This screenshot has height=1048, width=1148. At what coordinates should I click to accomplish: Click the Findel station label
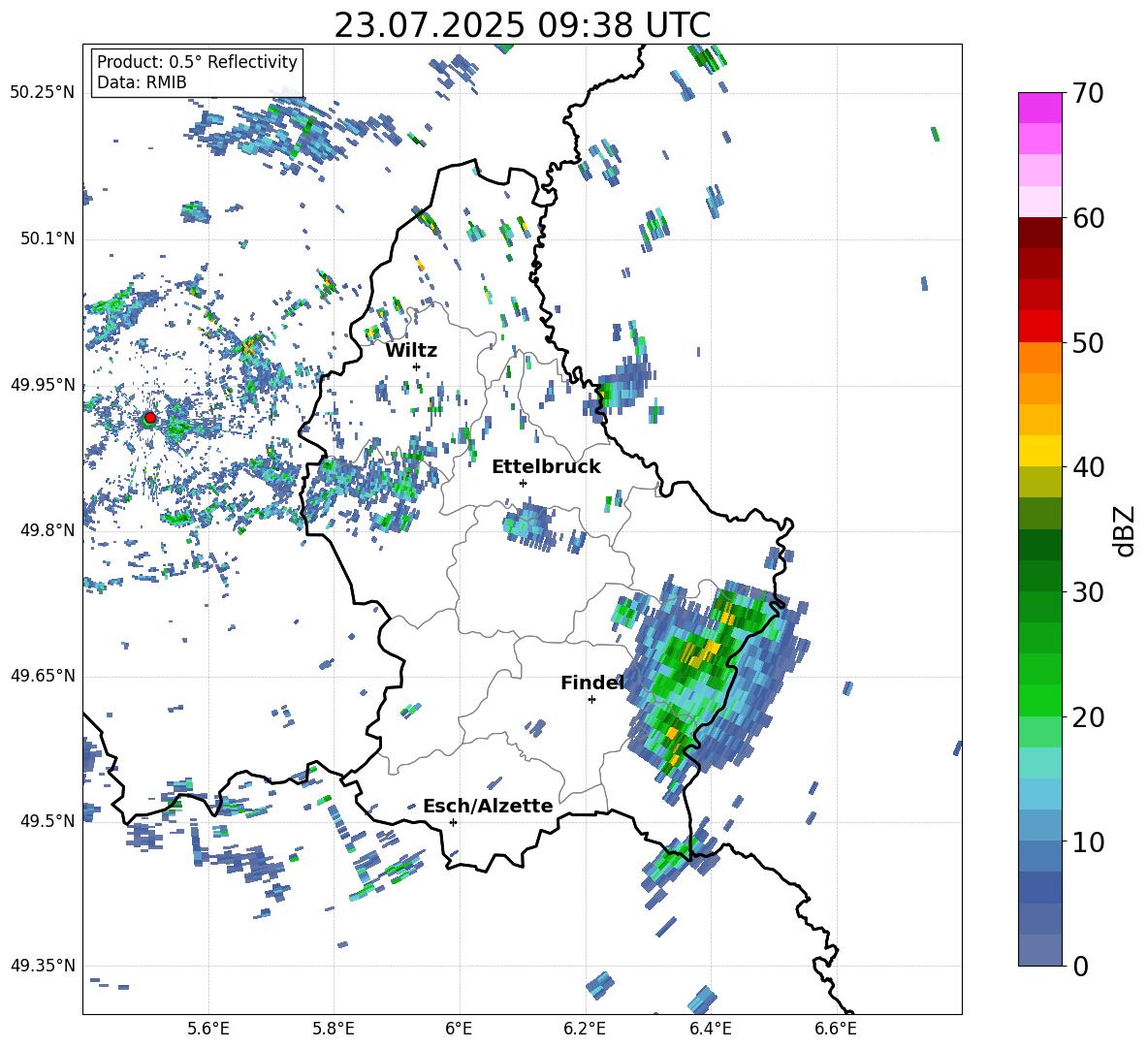(592, 683)
